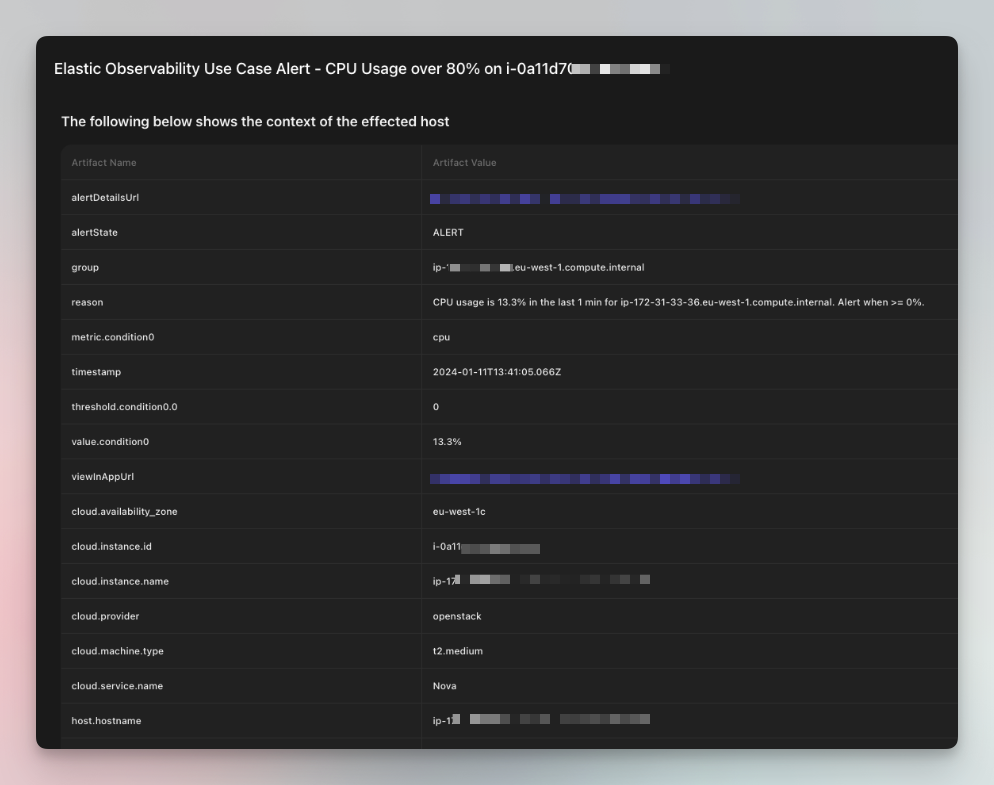Open the blurred alertDetailsUrl link

(584, 198)
